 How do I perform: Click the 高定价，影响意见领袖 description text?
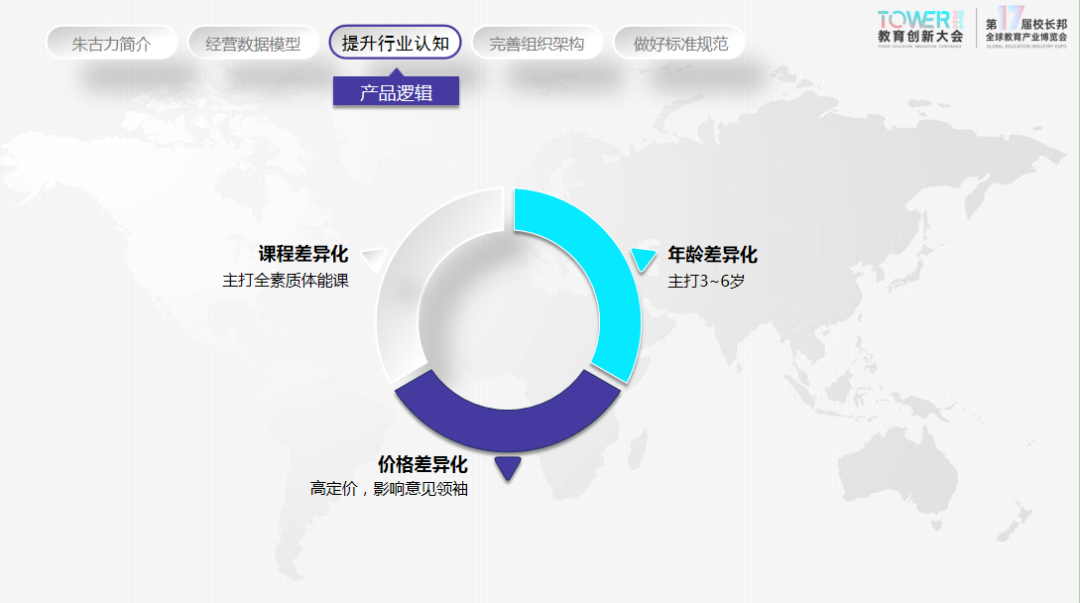pyautogui.click(x=389, y=489)
